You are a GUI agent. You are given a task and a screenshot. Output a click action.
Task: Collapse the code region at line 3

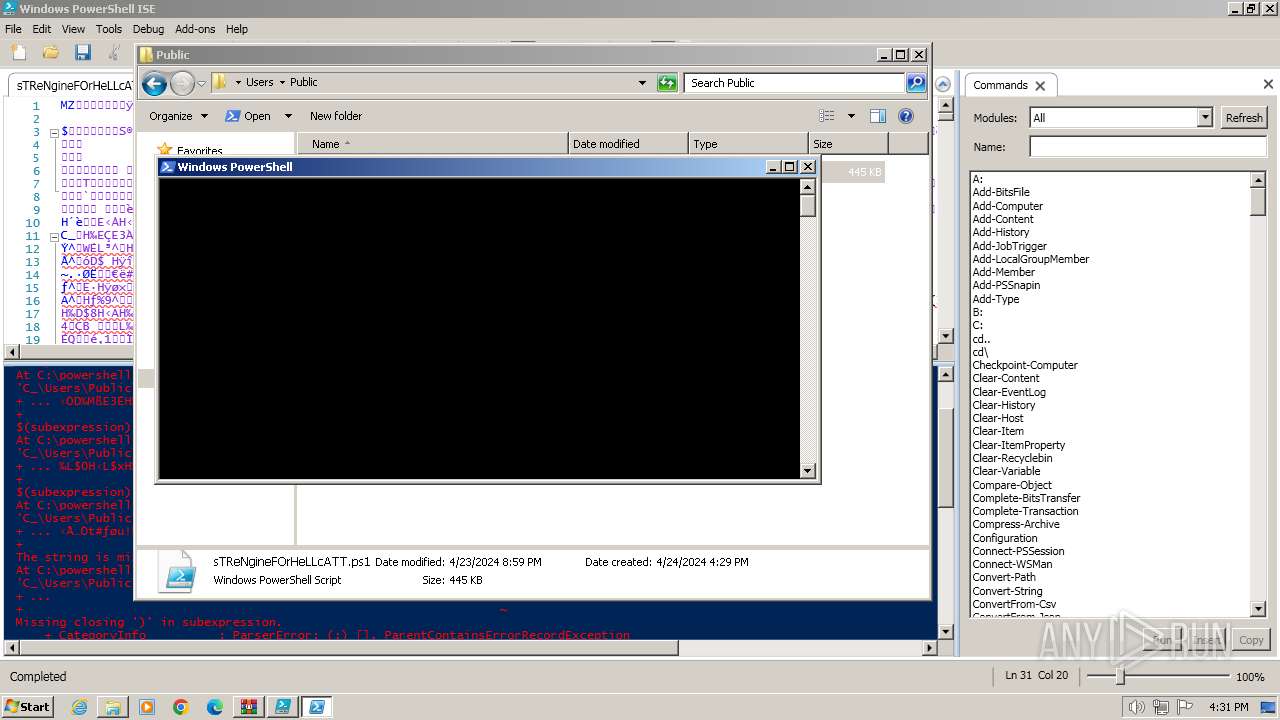coord(54,131)
